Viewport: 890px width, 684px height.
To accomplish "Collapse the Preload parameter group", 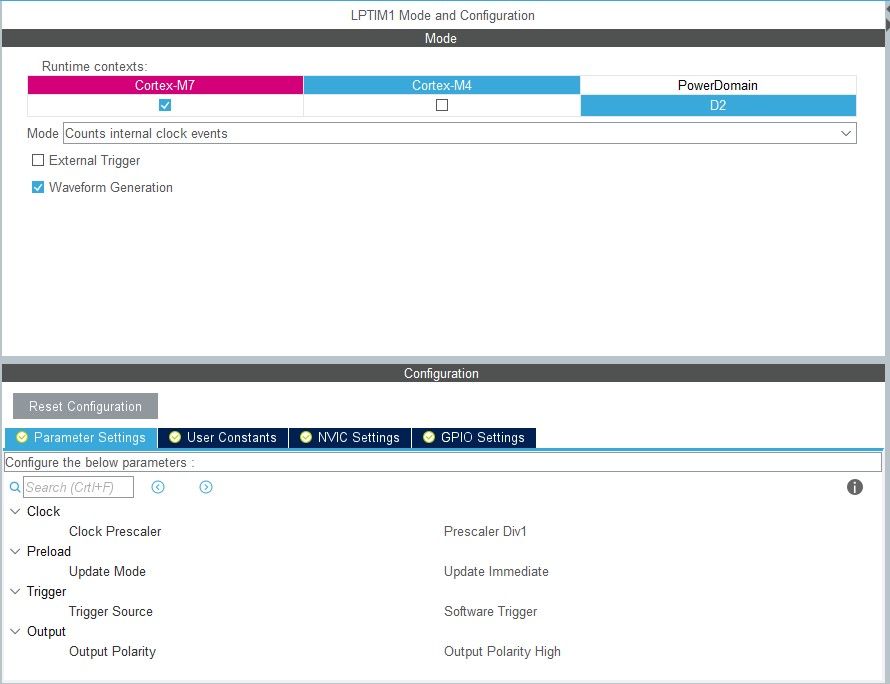I will [x=15, y=551].
